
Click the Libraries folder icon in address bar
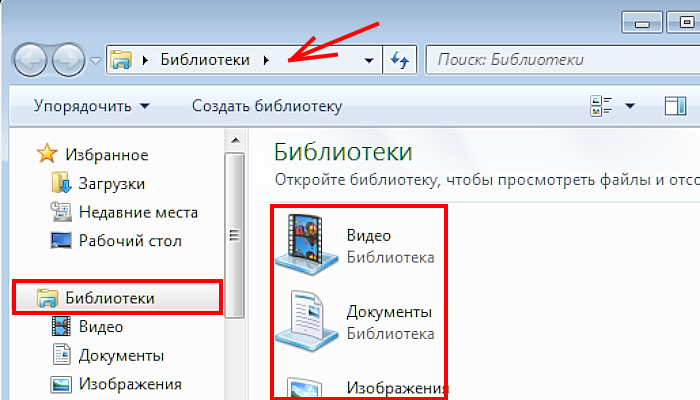(121, 60)
